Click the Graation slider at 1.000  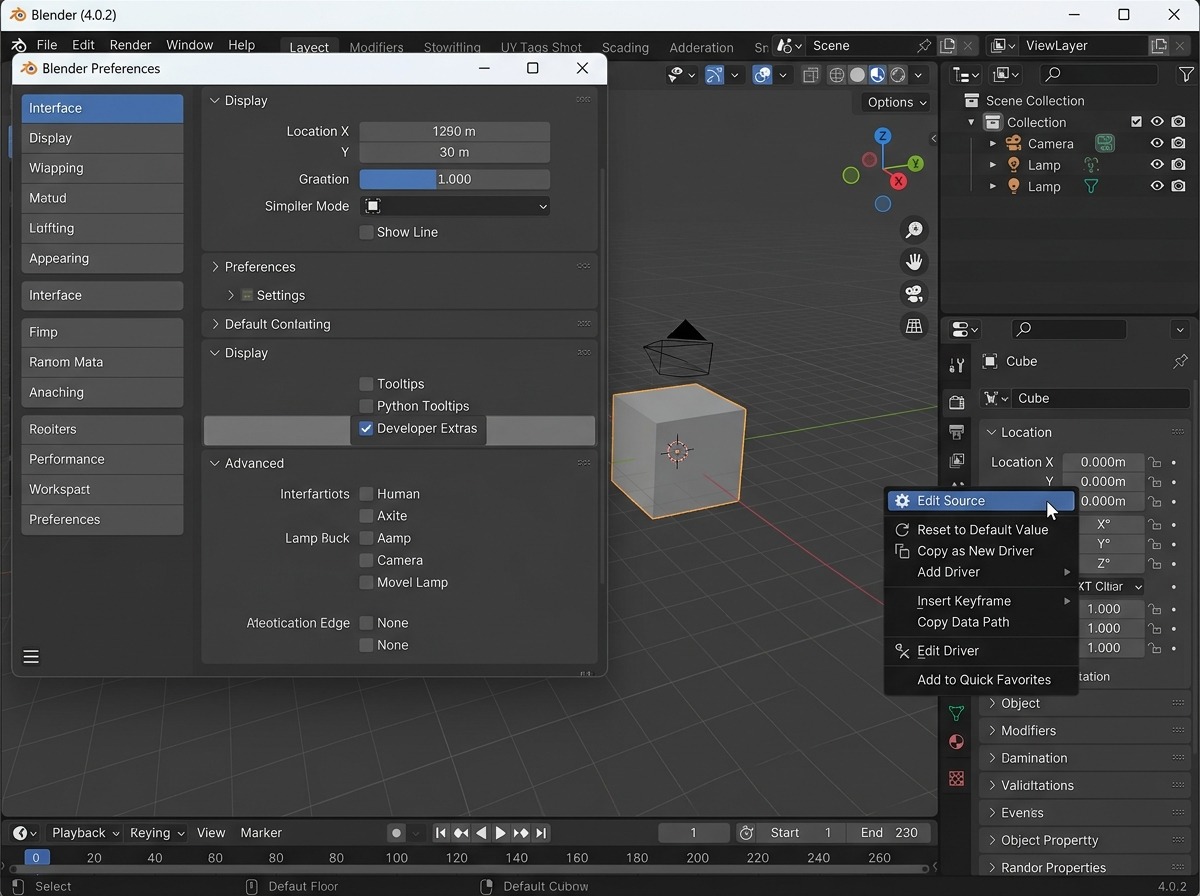coord(455,179)
